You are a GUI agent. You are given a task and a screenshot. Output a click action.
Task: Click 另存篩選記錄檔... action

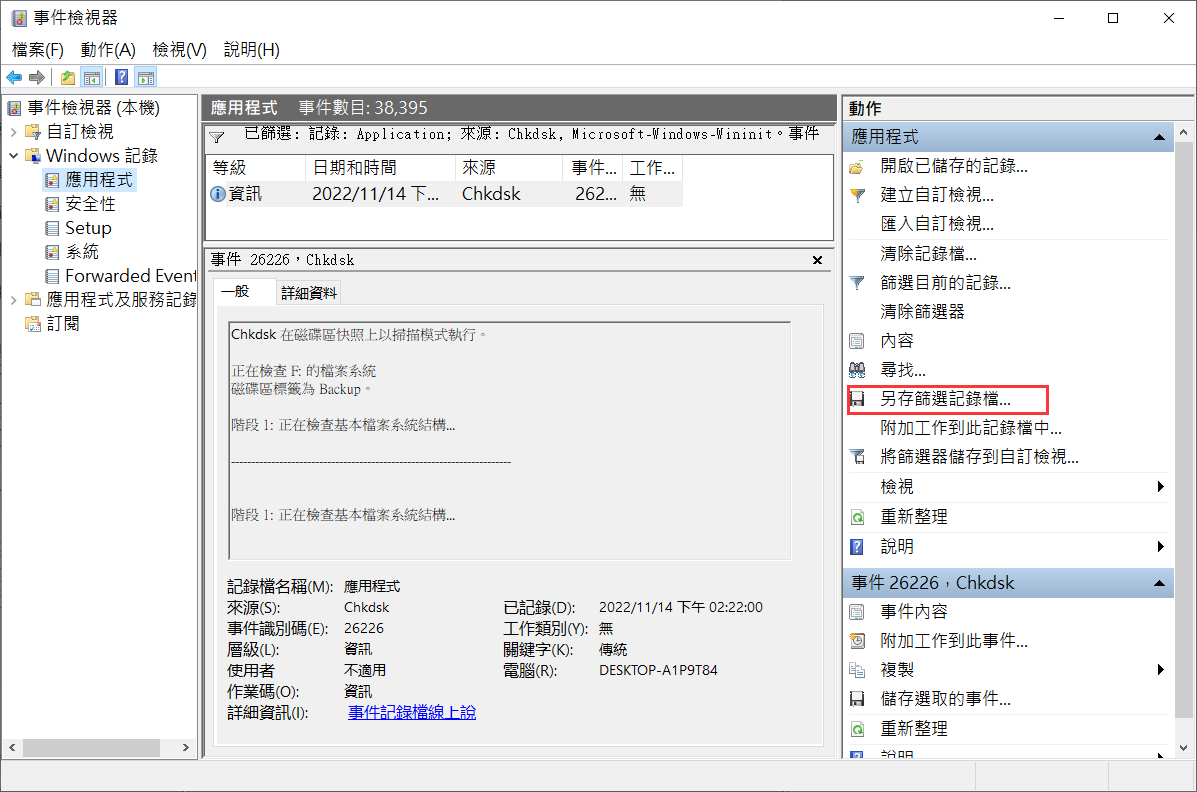pos(945,399)
